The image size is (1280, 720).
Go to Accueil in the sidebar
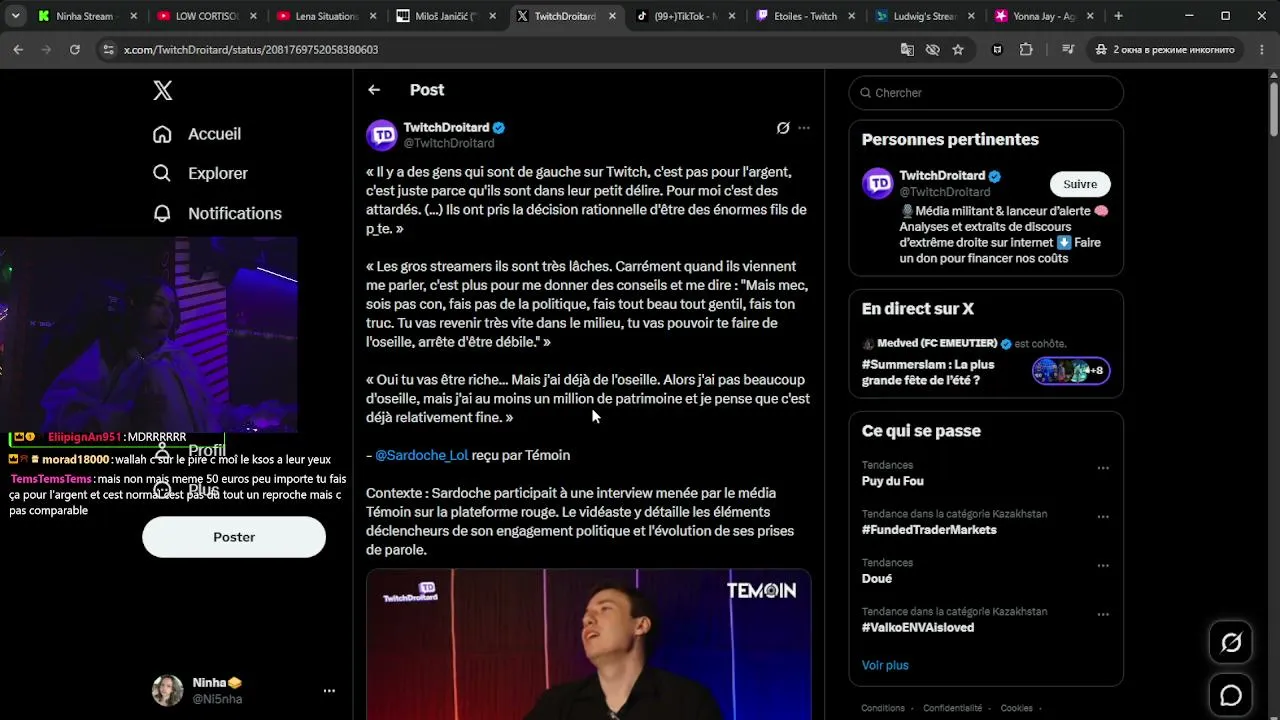197,134
